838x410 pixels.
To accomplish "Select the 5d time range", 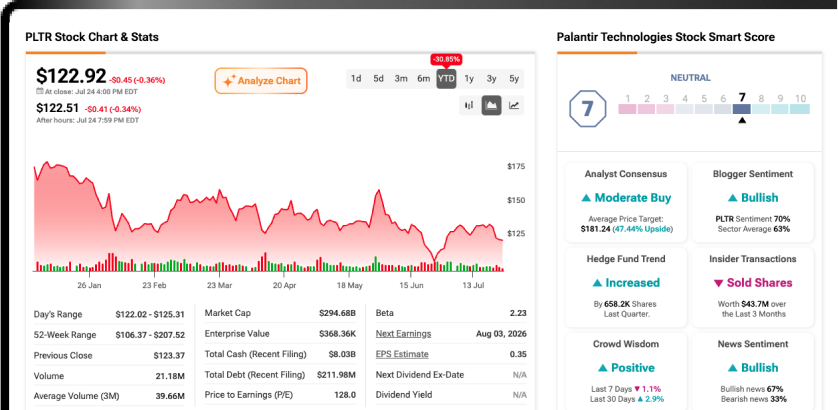I will [378, 79].
